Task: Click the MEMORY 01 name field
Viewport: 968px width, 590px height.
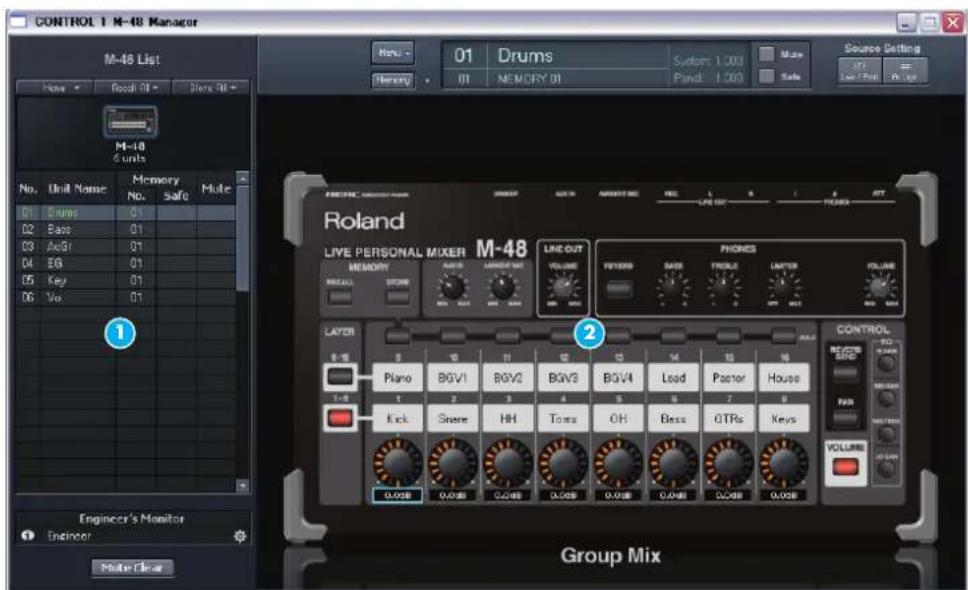Action: [578, 79]
